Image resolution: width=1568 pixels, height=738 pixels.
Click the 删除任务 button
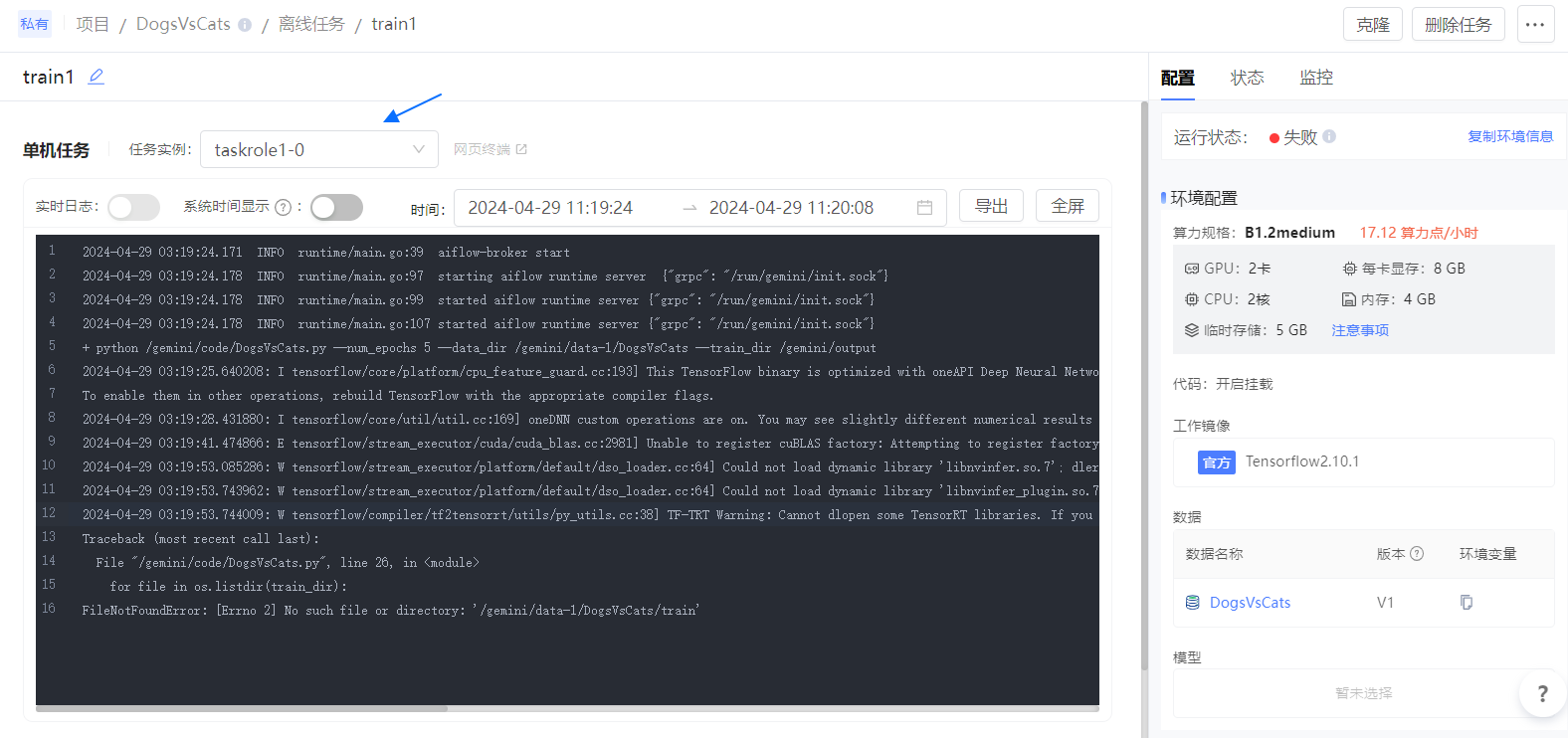click(1458, 25)
